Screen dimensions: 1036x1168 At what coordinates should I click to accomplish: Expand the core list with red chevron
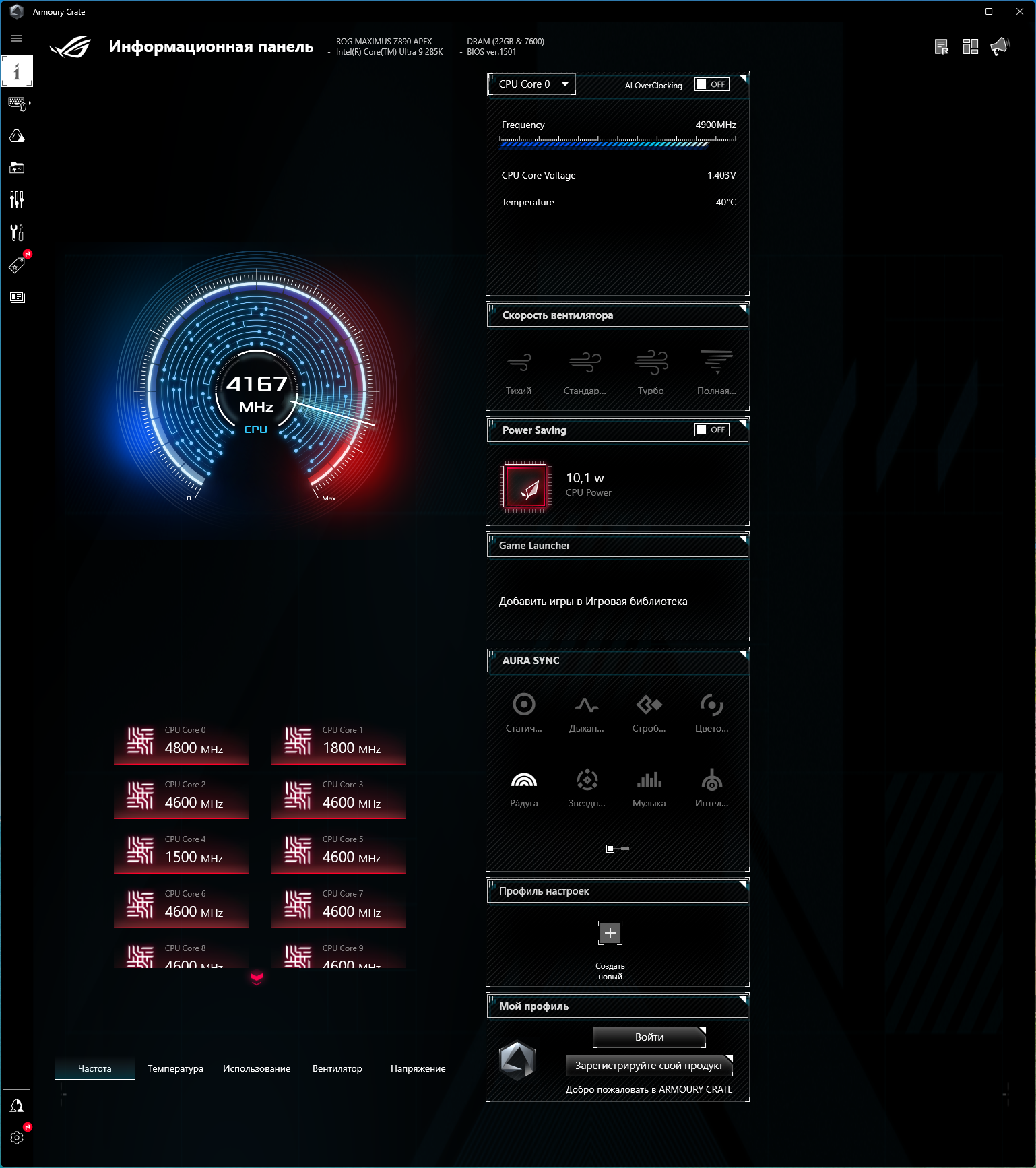[x=257, y=977]
